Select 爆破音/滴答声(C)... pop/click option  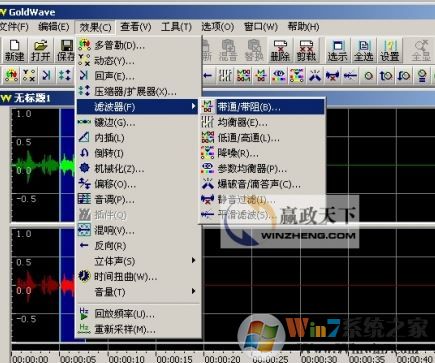pos(262,184)
